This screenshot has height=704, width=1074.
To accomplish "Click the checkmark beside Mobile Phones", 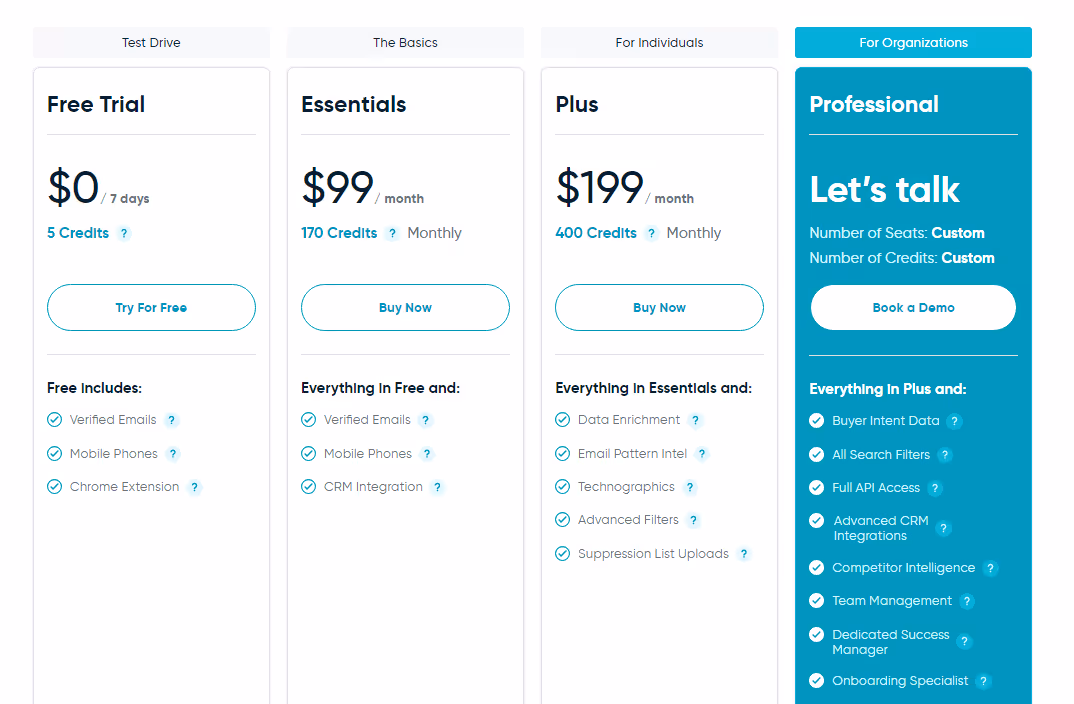I will 54,453.
